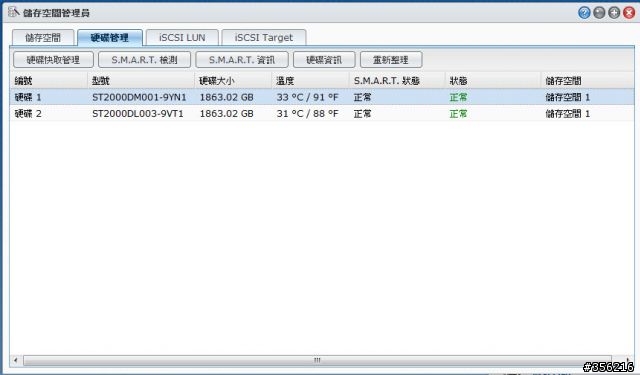Screen dimensions: 640x375
Task: Click 硬碟 1 size 1863.02 GB
Action: point(227,97)
